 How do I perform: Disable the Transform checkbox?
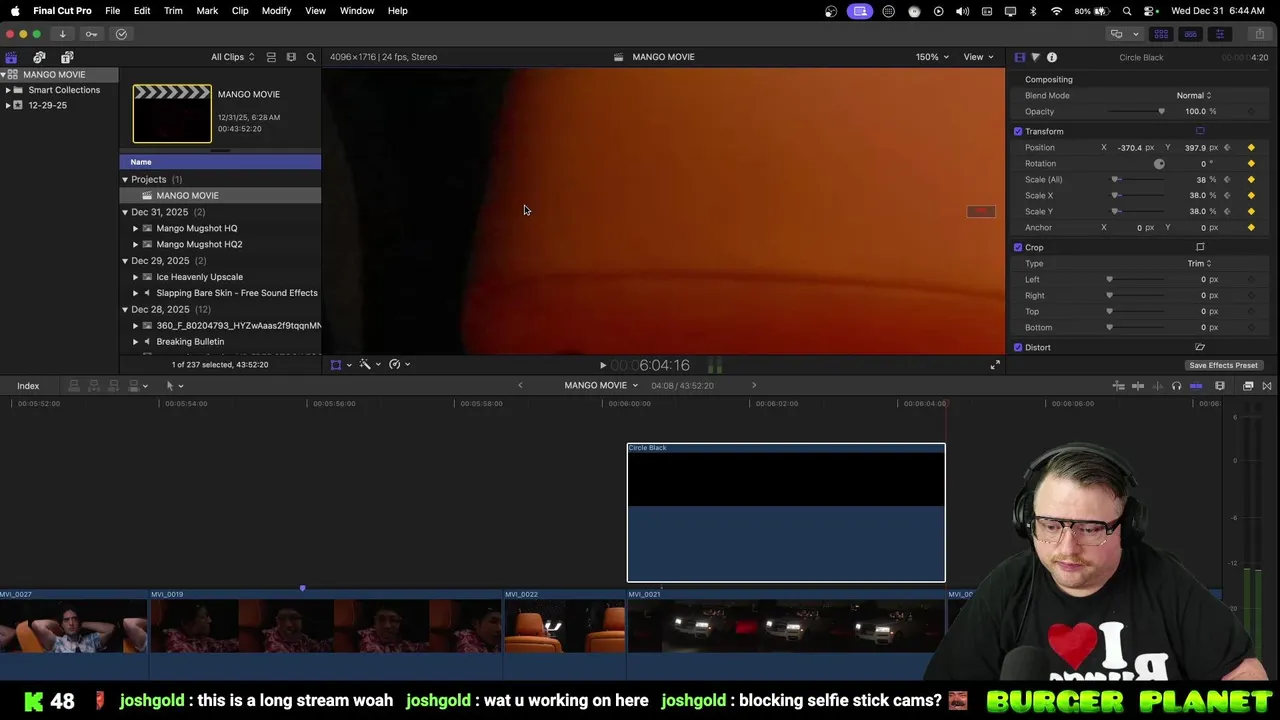[1018, 131]
